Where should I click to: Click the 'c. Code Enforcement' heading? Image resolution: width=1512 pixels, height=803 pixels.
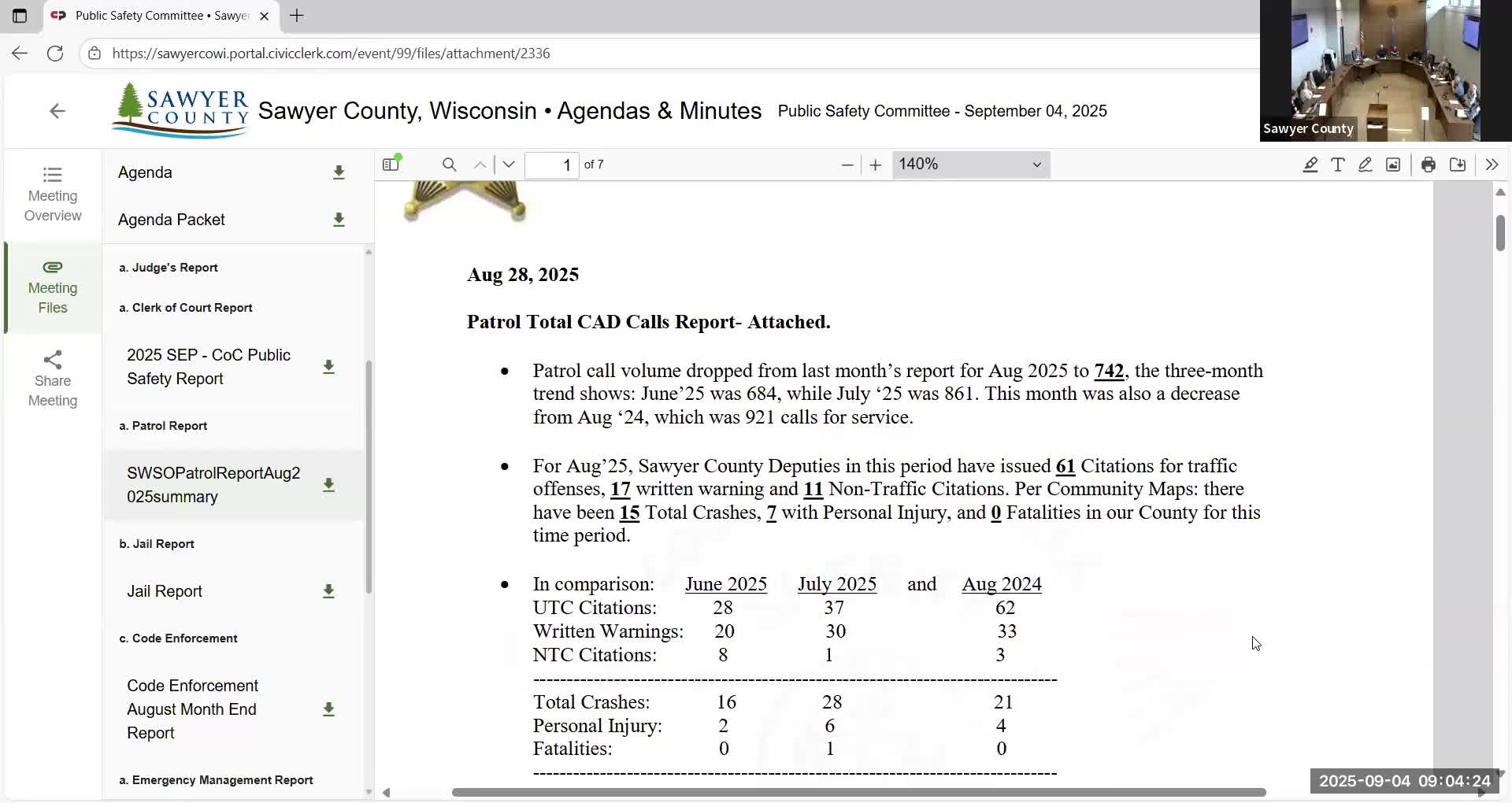click(178, 638)
